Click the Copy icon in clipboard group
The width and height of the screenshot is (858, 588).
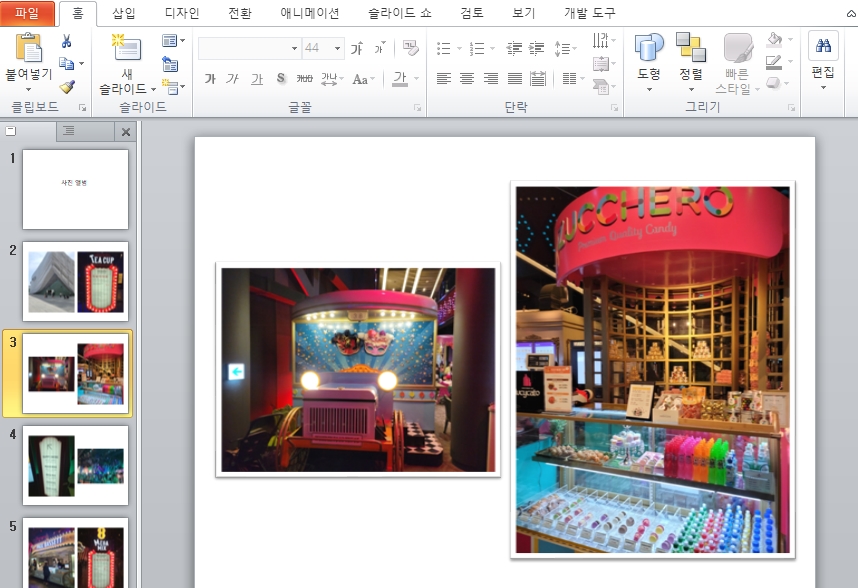(66, 64)
